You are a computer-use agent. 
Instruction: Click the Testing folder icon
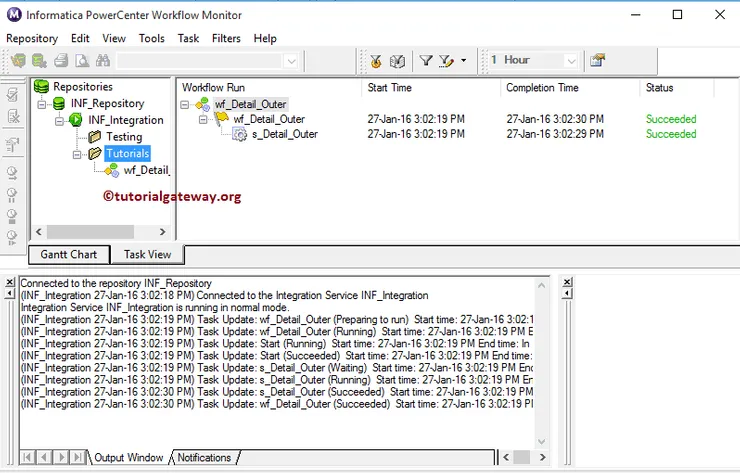(x=95, y=136)
